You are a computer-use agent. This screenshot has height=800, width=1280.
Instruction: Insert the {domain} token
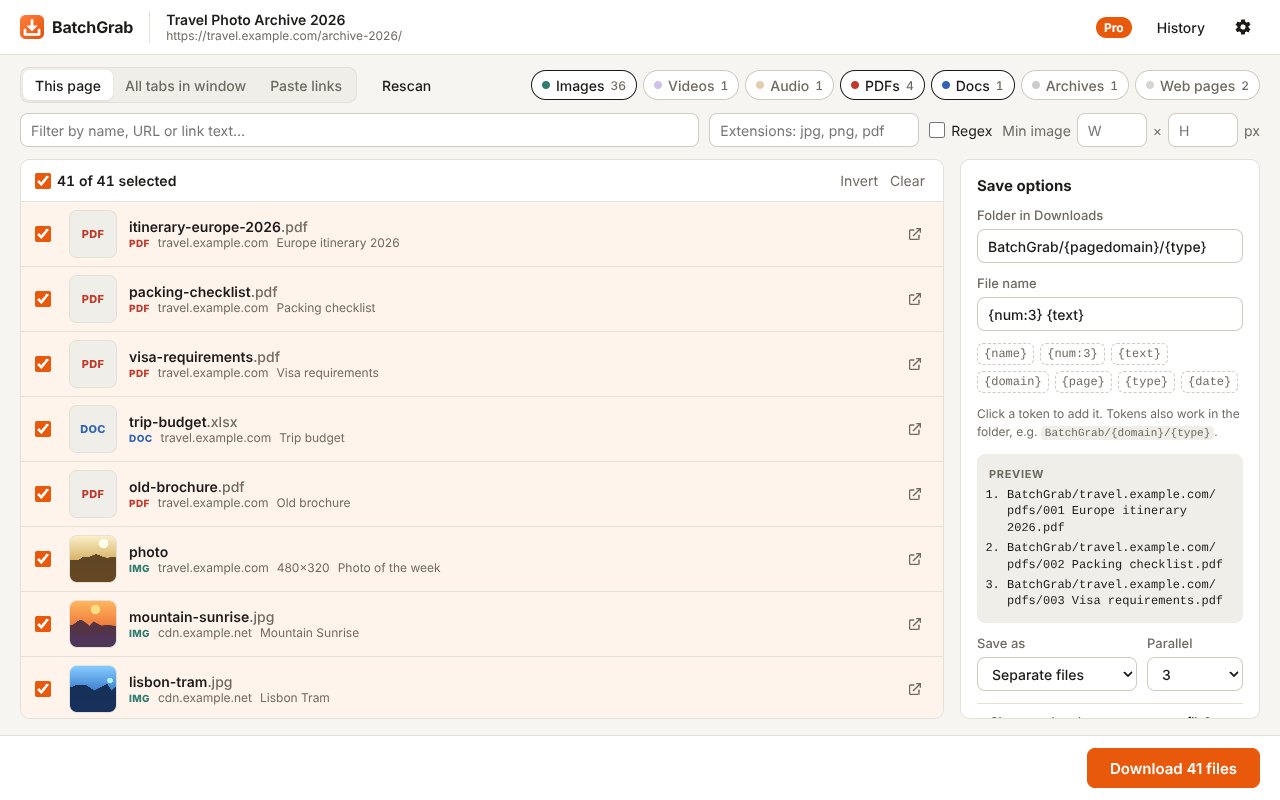click(x=1012, y=381)
